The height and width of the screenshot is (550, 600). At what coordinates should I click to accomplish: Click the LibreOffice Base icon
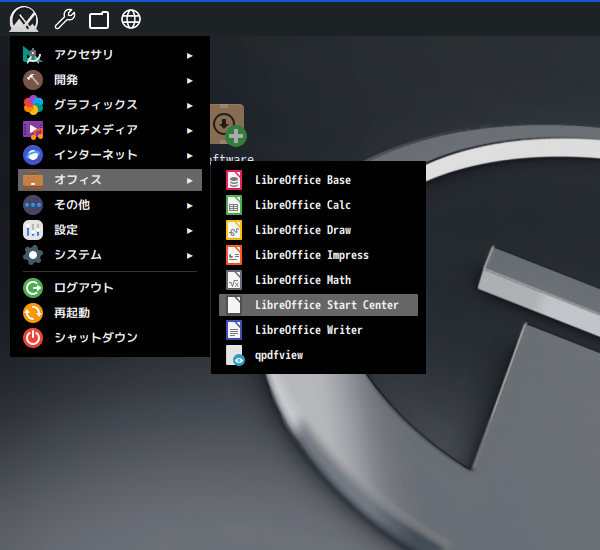pyautogui.click(x=234, y=180)
